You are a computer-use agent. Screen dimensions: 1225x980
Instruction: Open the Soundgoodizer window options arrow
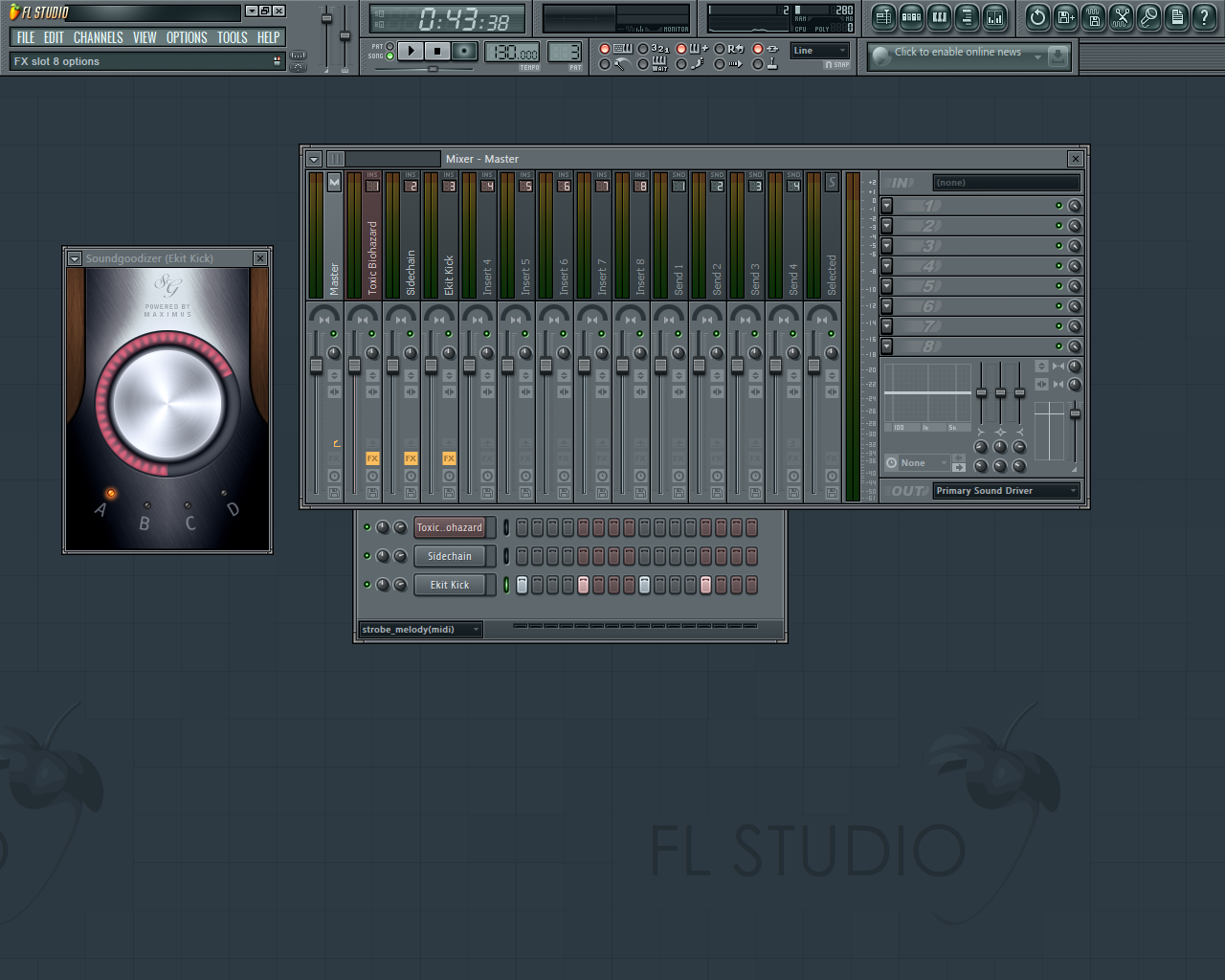(75, 258)
